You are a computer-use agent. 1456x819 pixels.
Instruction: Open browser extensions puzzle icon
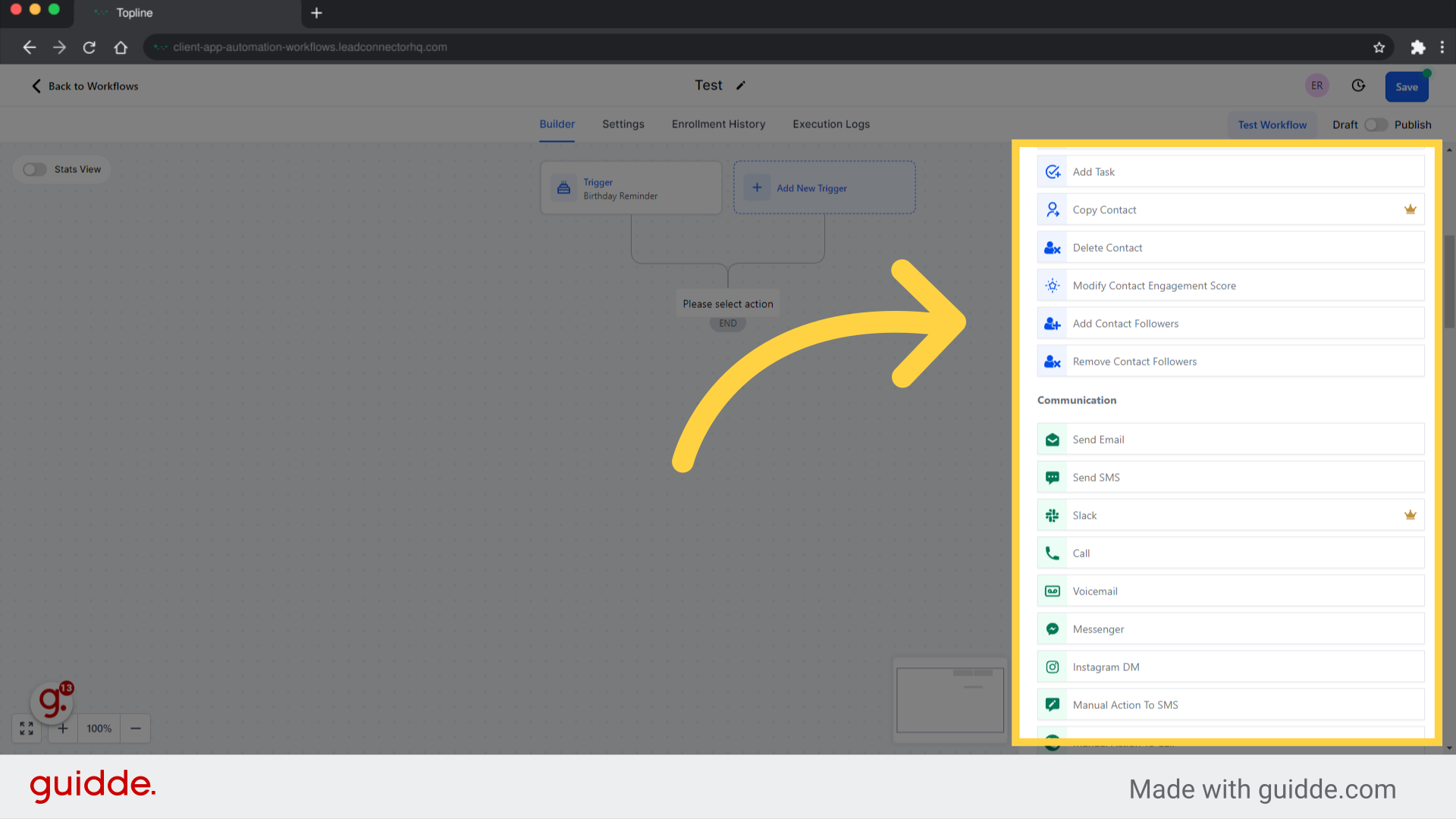click(1417, 47)
